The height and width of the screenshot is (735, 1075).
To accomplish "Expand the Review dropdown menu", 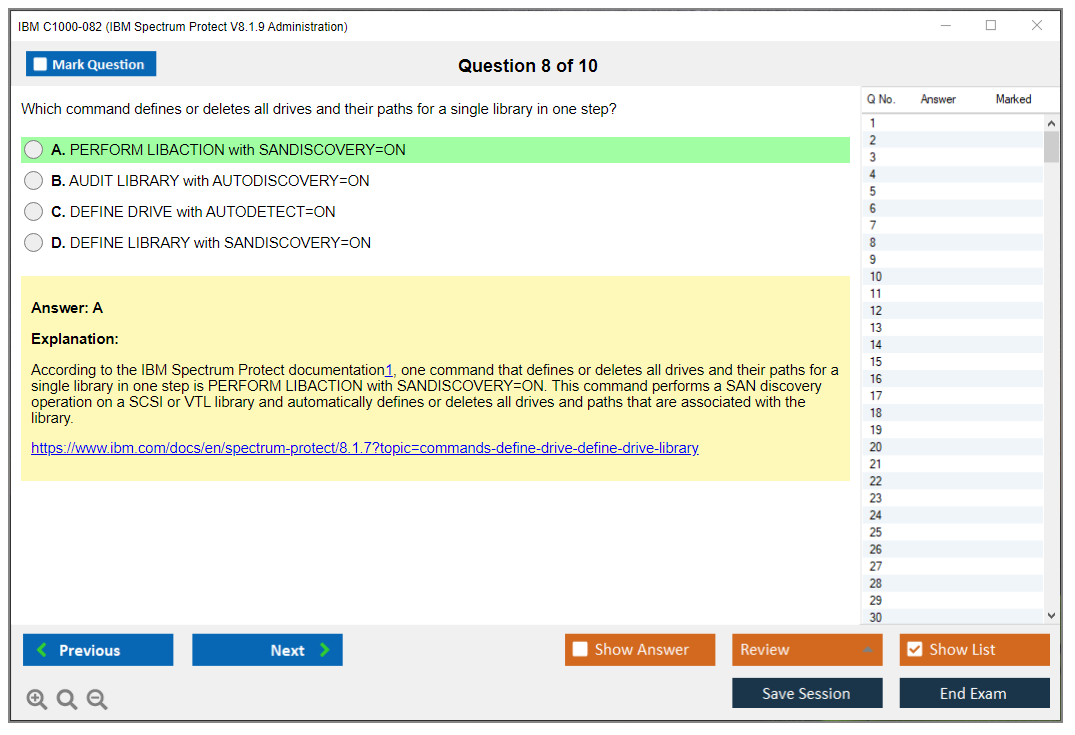I will [806, 650].
